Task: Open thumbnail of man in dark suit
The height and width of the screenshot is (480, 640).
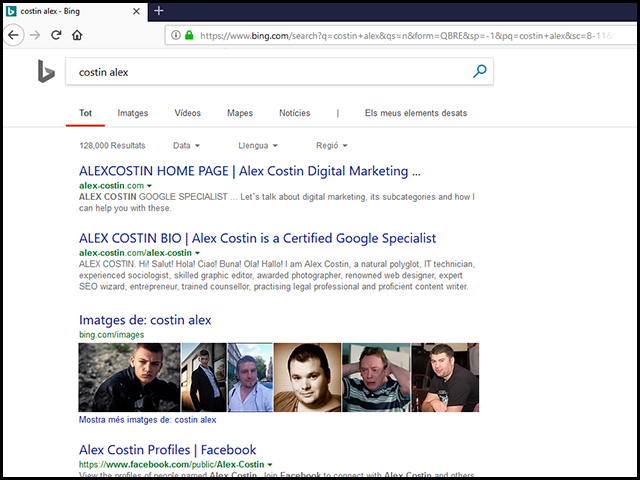Action: coord(204,377)
